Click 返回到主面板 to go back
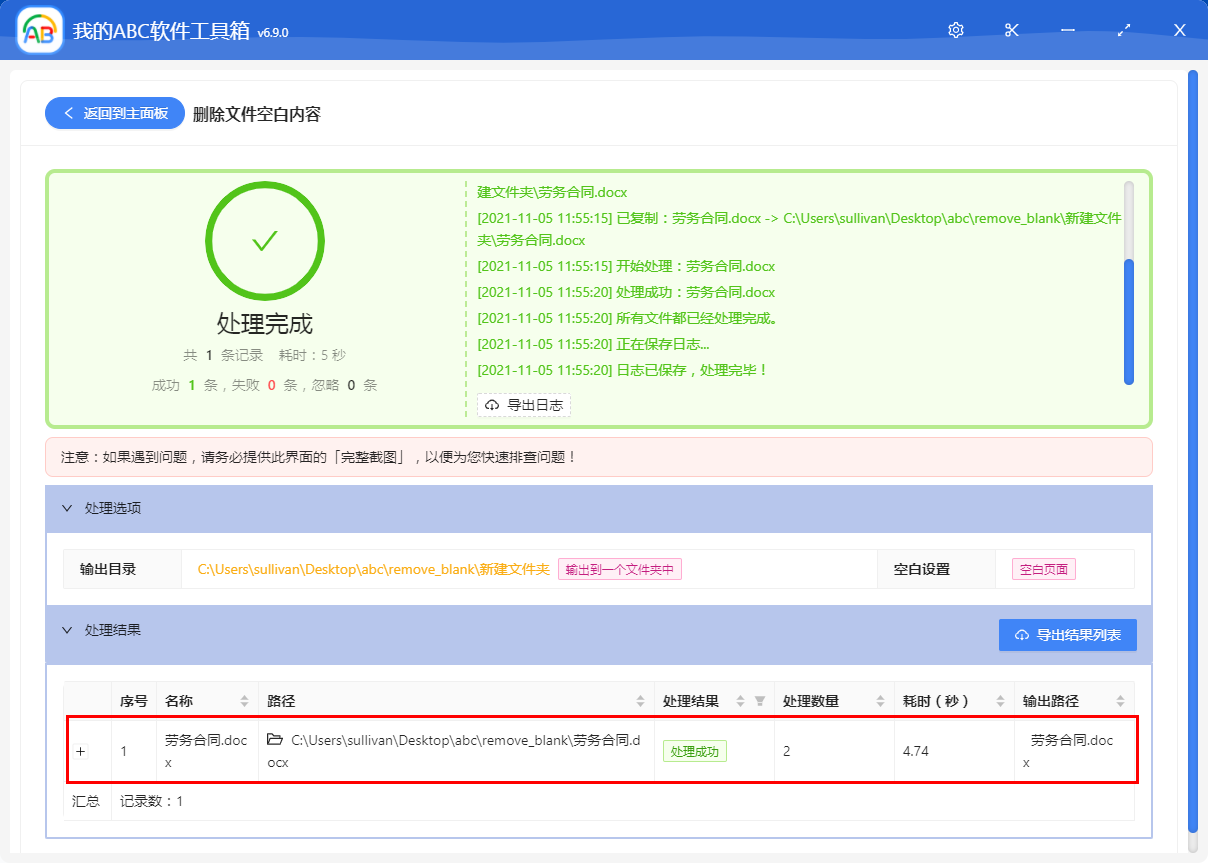 click(113, 113)
